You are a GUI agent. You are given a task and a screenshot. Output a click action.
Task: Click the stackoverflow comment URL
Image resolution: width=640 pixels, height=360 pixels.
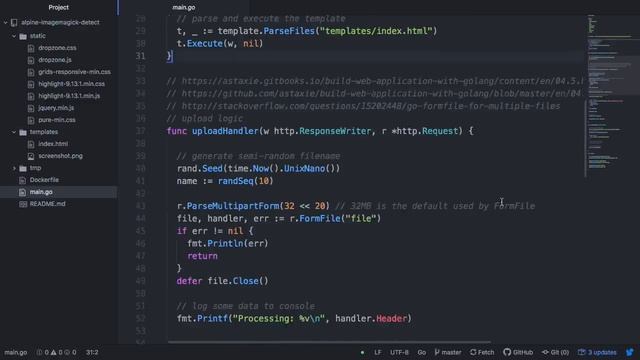371,106
